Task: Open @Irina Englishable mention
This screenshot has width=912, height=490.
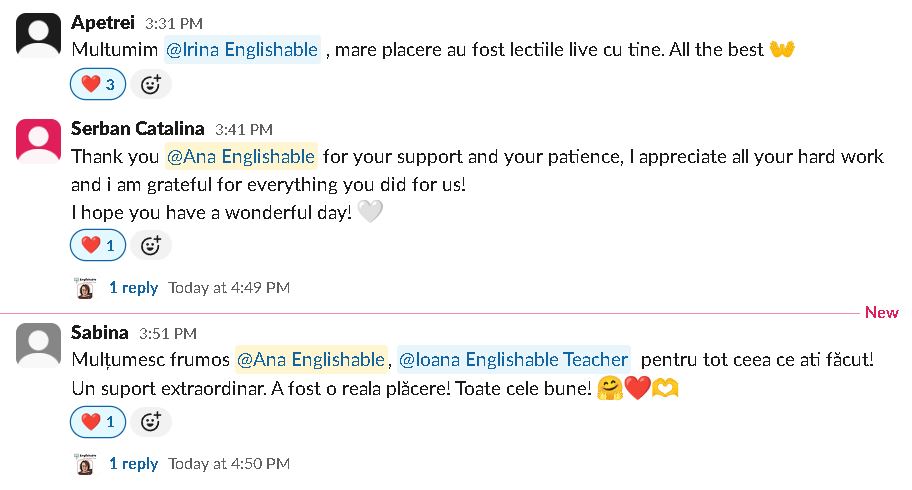Action: (241, 49)
